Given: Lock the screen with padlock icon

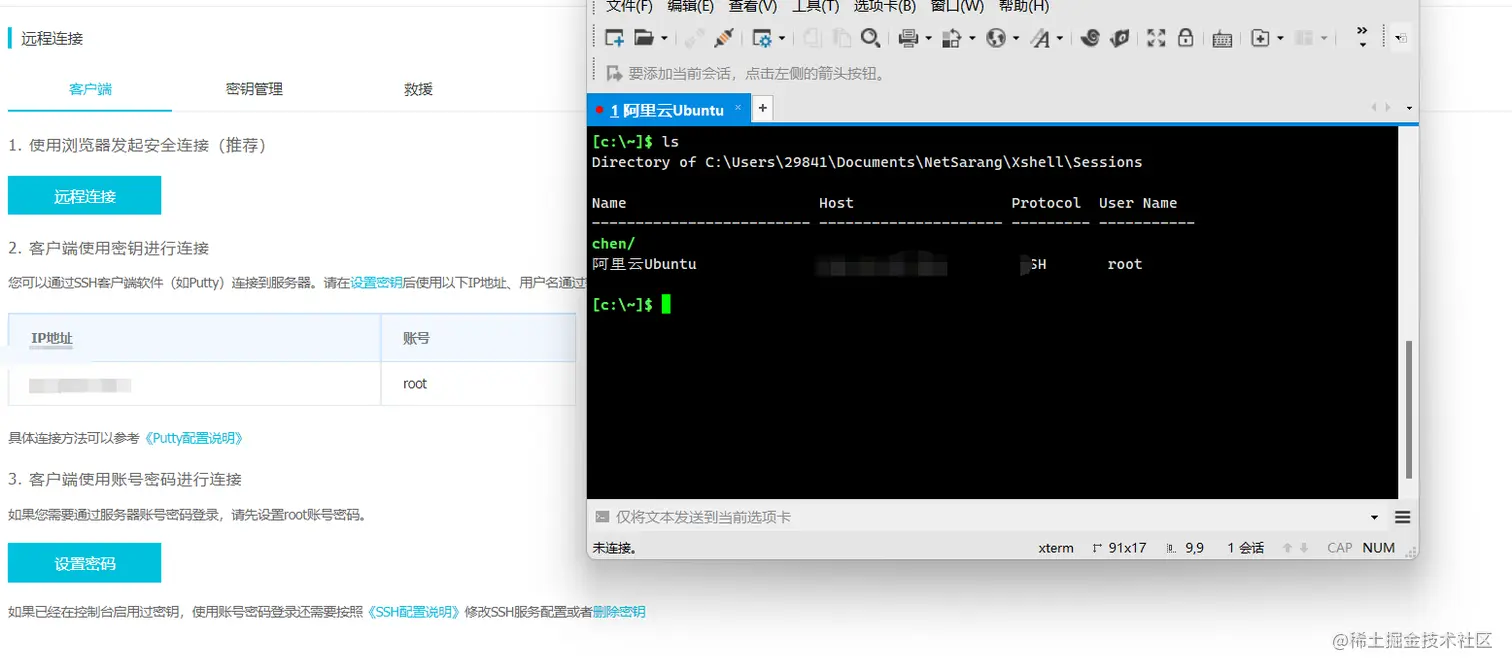Looking at the screenshot, I should [1185, 38].
